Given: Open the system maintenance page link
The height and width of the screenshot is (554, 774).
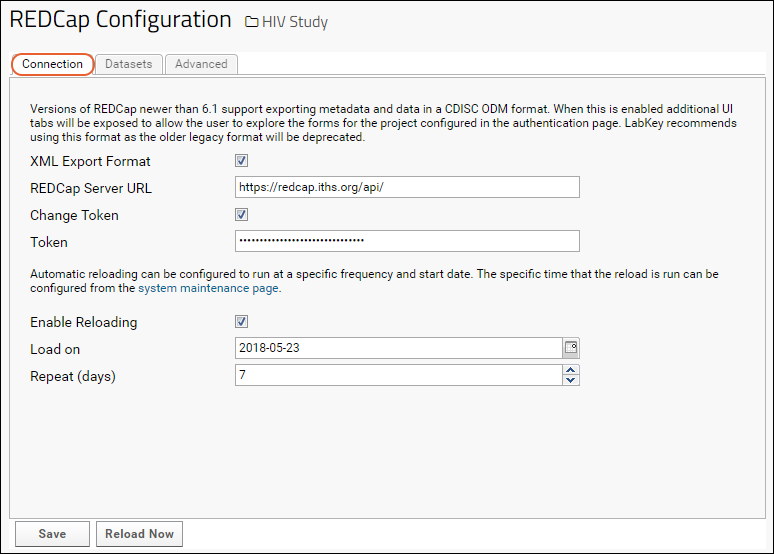Looking at the screenshot, I should (208, 288).
